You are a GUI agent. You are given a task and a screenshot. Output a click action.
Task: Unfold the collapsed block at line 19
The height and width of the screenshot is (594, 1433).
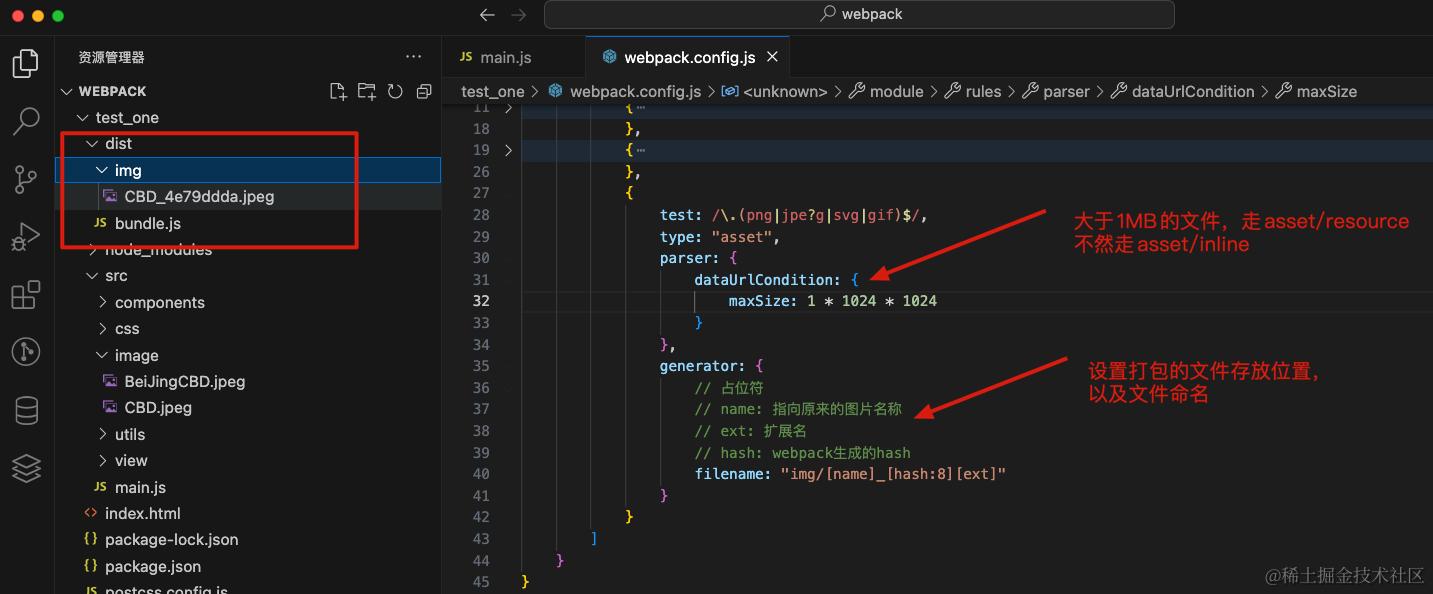pos(508,150)
